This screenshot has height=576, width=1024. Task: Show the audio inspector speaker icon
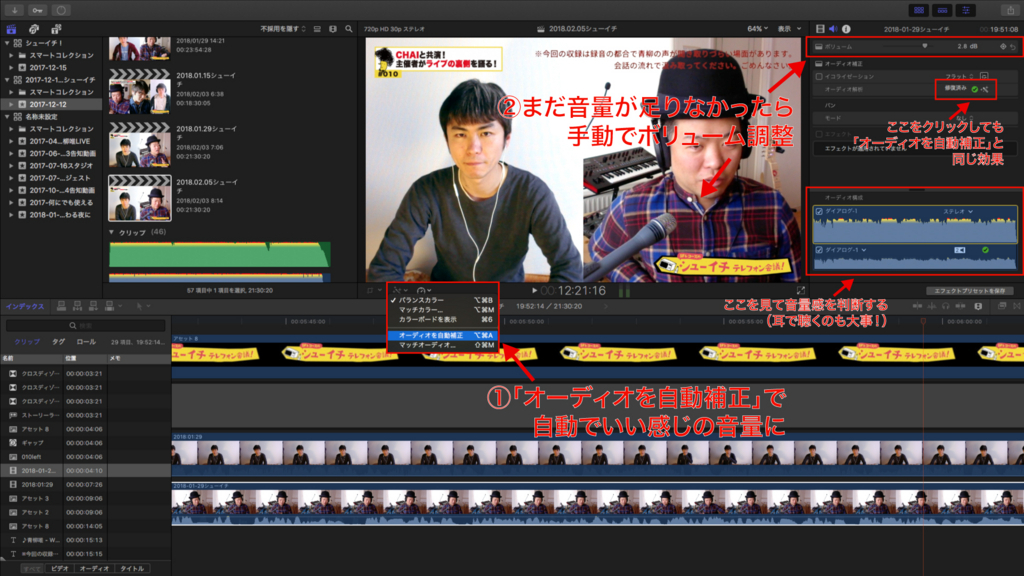(833, 29)
